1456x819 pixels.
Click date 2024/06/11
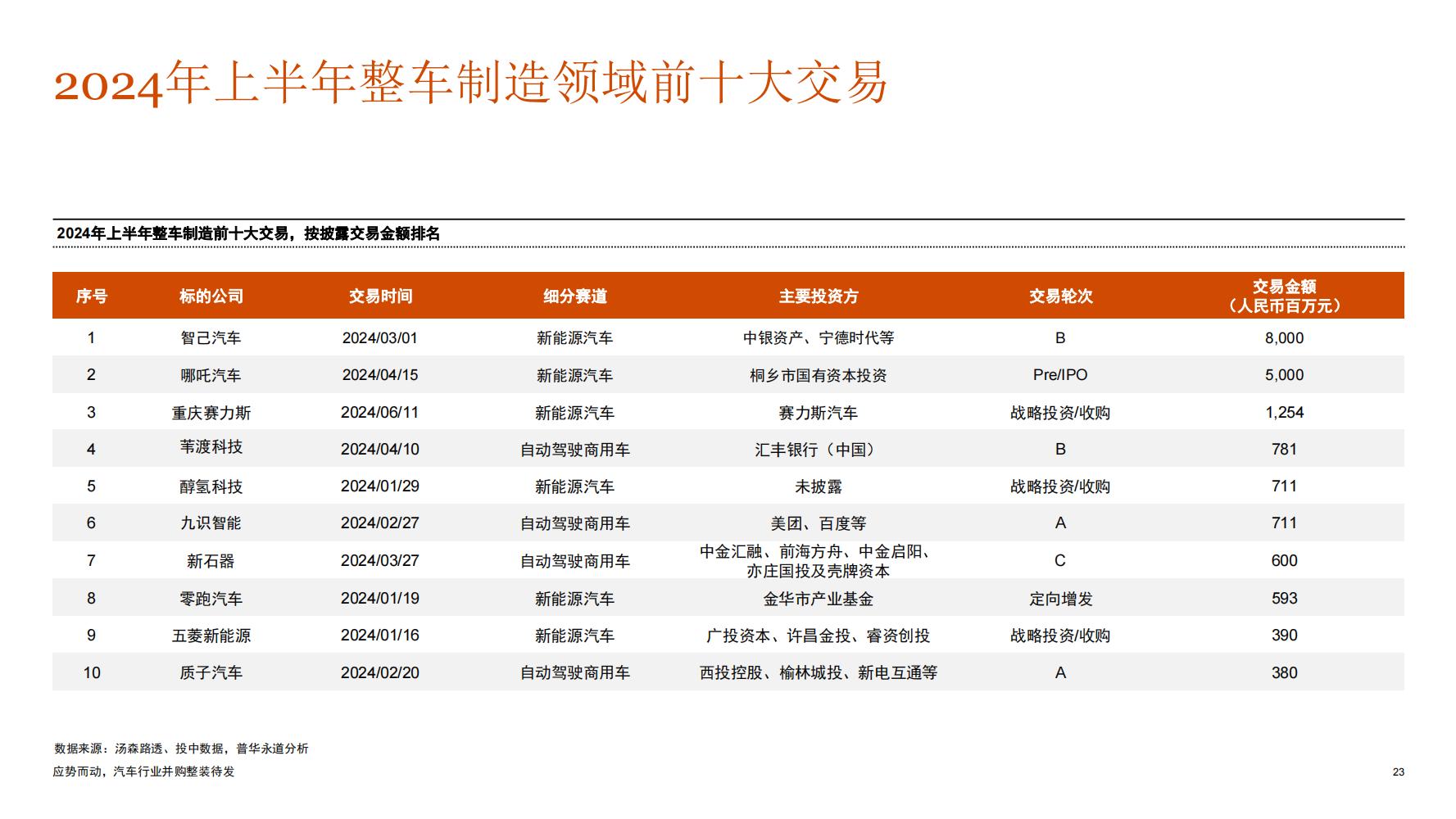coord(380,413)
